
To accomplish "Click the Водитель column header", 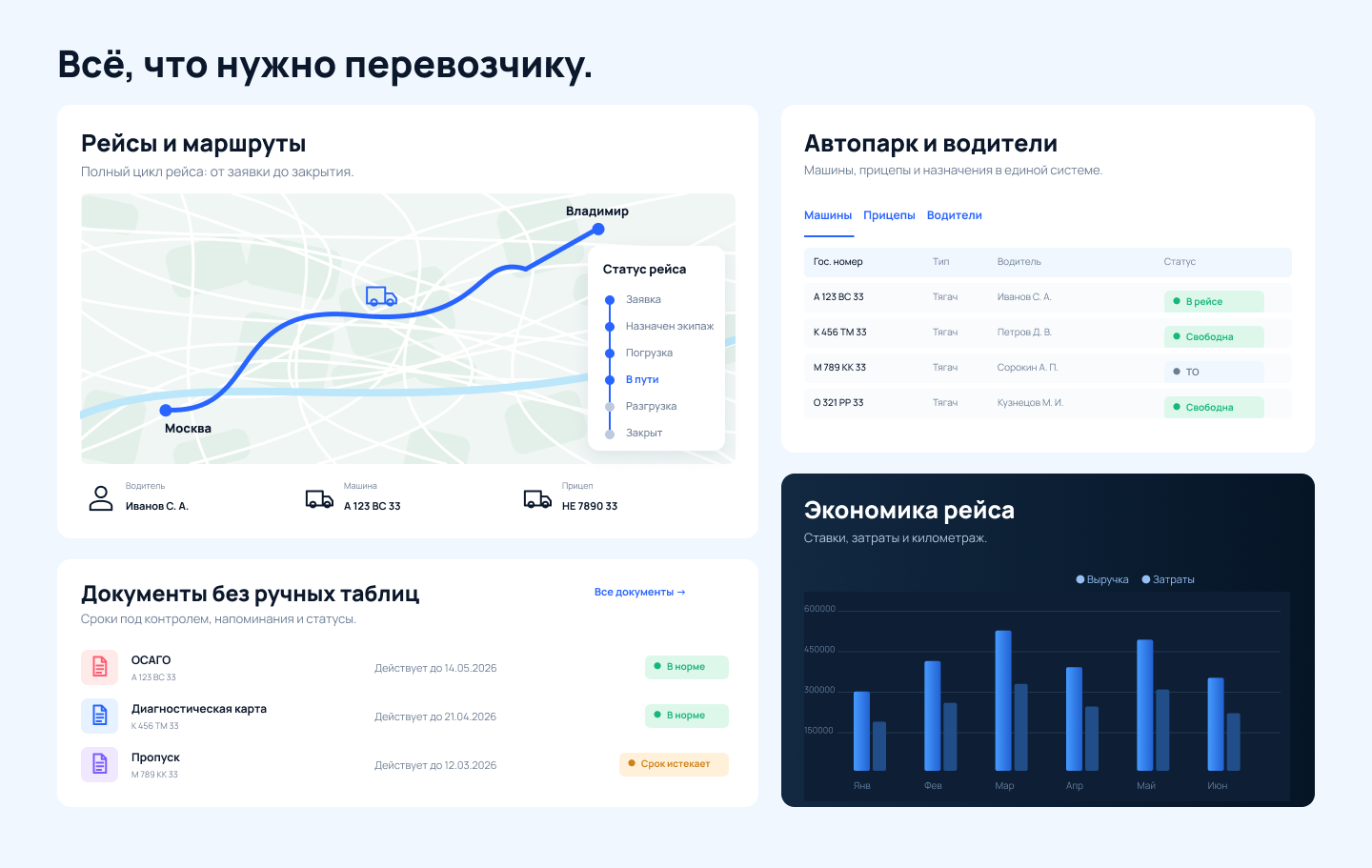I will coord(1019,262).
